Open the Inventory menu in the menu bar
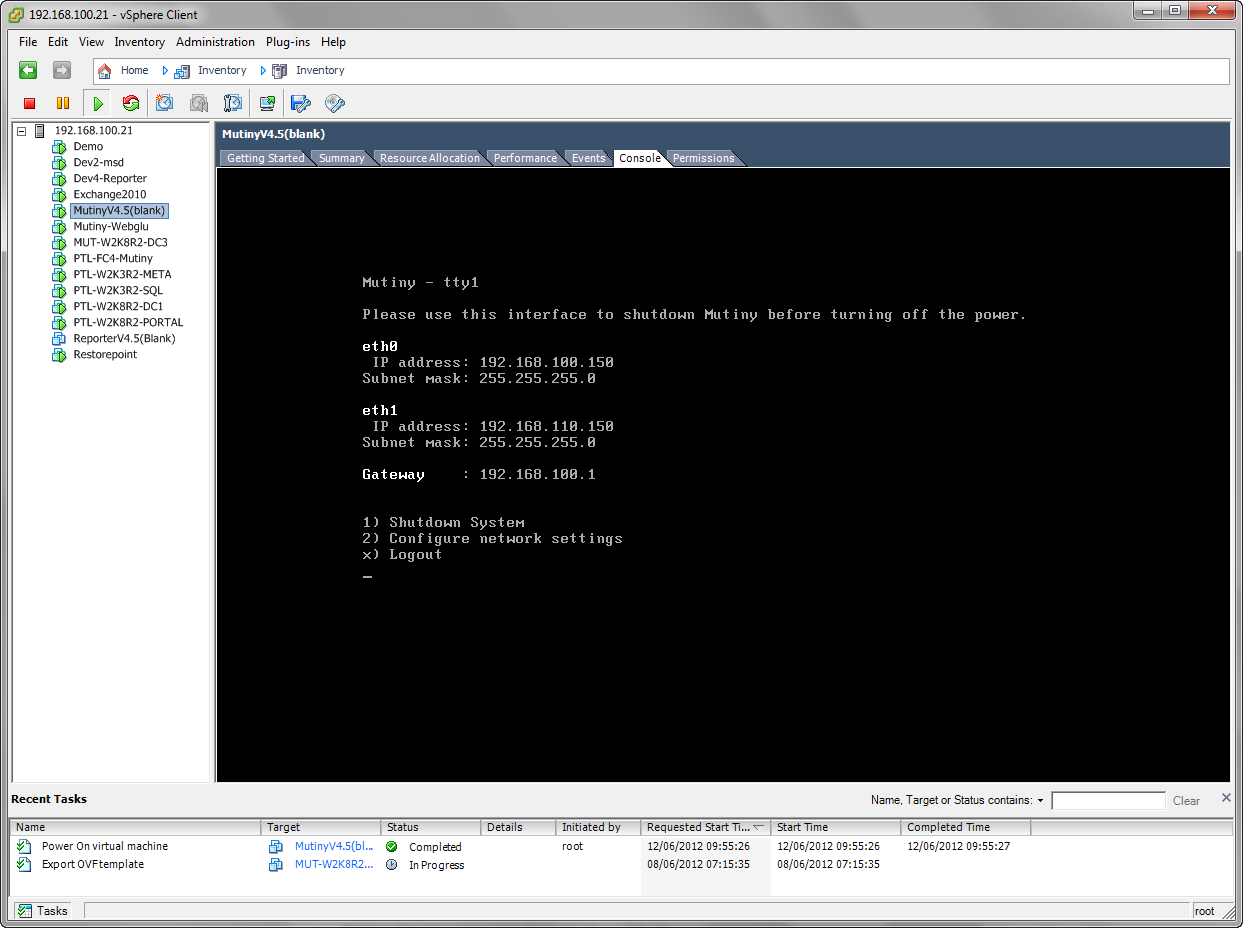The image size is (1243, 928). click(x=139, y=42)
